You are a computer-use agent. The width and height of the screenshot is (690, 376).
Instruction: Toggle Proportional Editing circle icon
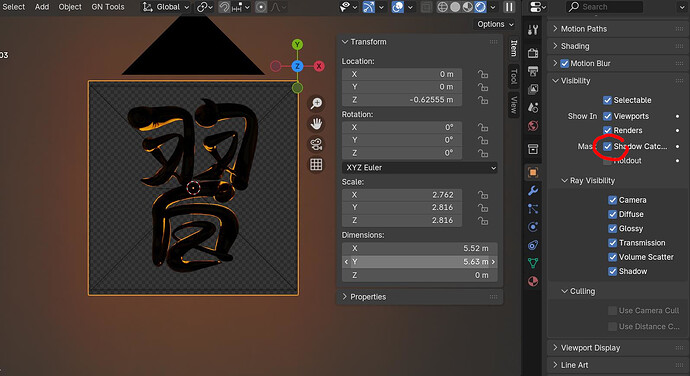(x=261, y=7)
